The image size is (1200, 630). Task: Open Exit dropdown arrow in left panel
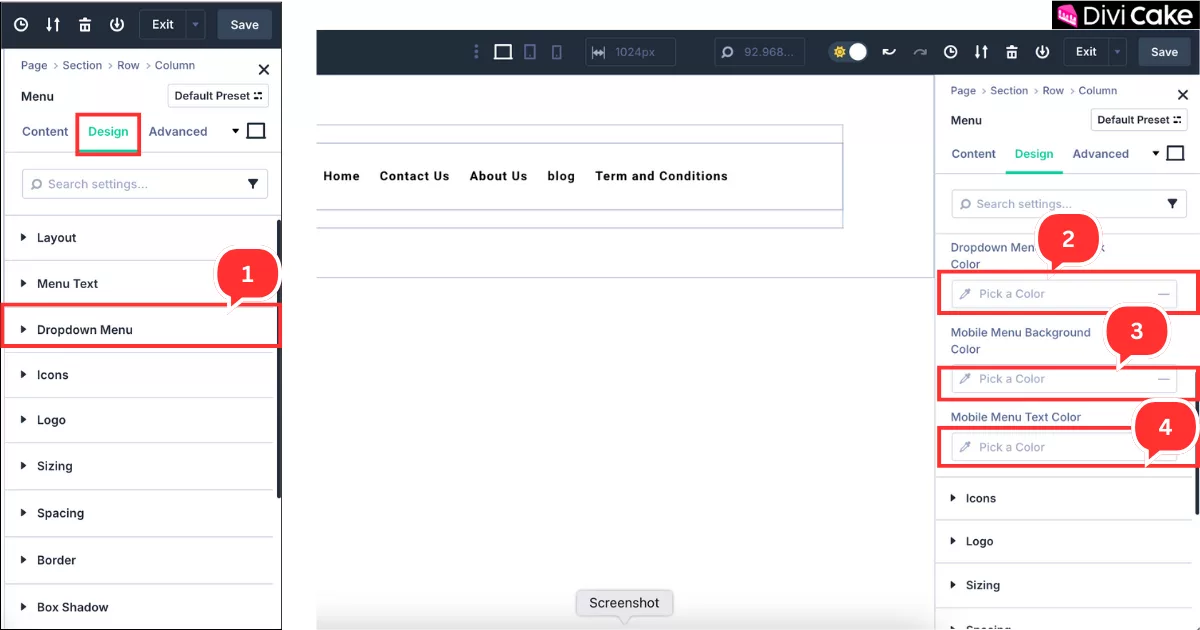pyautogui.click(x=196, y=25)
